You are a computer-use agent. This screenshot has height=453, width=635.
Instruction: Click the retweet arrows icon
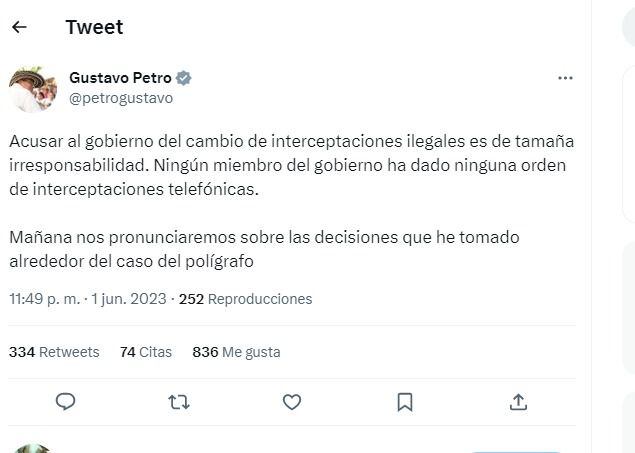click(x=179, y=402)
